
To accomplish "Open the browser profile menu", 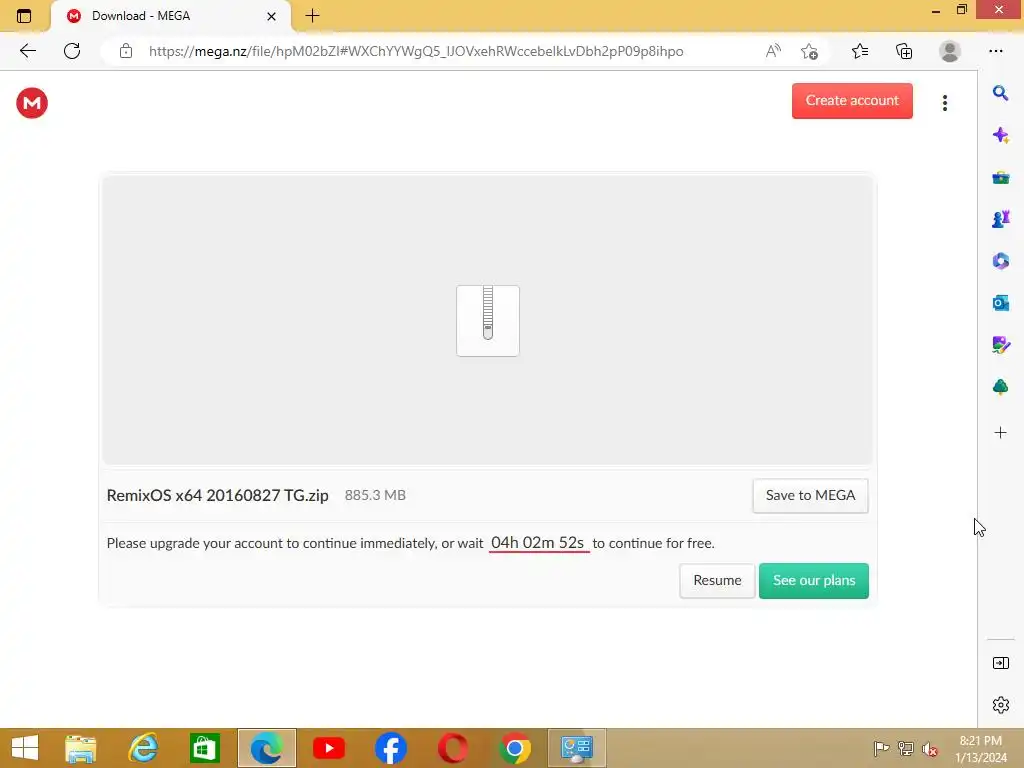I will 950,51.
